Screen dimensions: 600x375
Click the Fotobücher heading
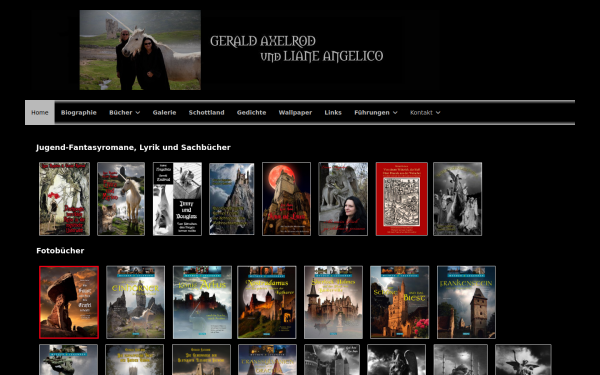60,251
